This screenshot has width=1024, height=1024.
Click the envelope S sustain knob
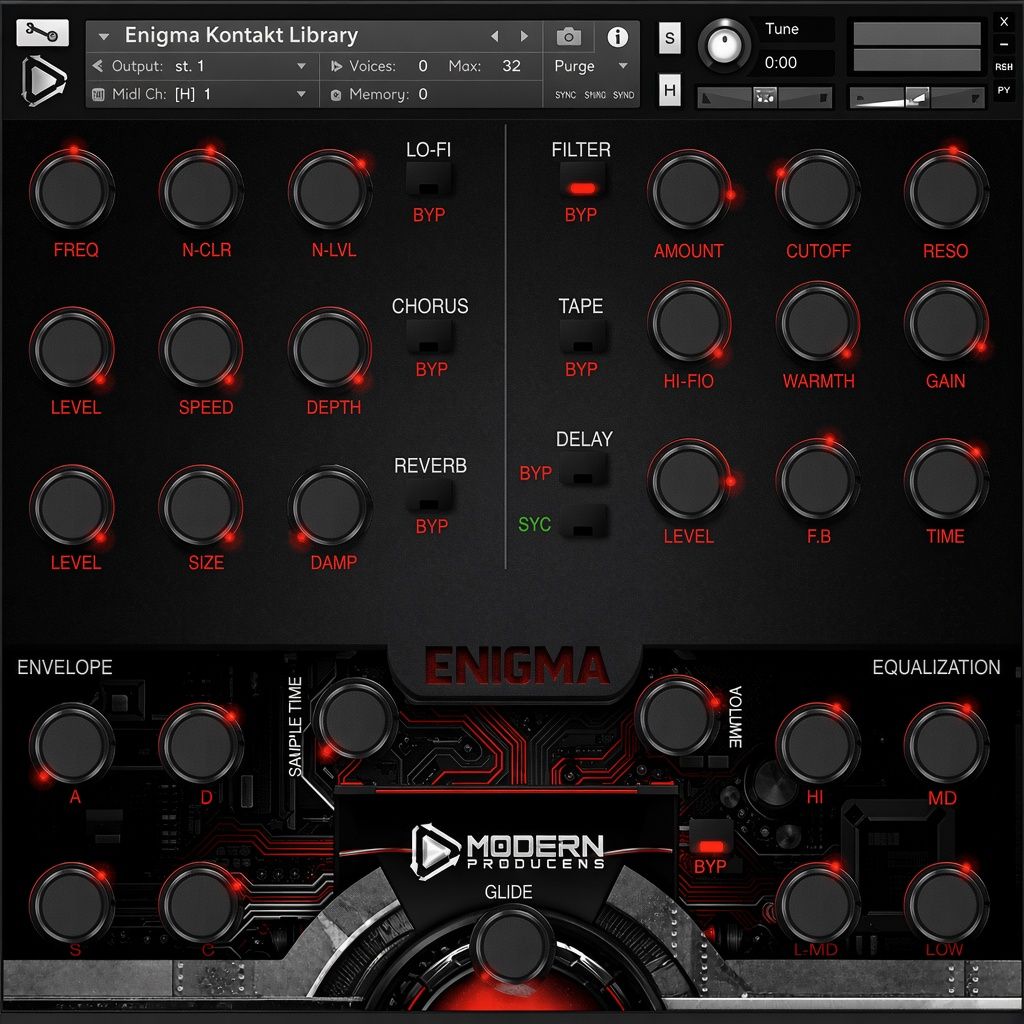pyautogui.click(x=72, y=903)
